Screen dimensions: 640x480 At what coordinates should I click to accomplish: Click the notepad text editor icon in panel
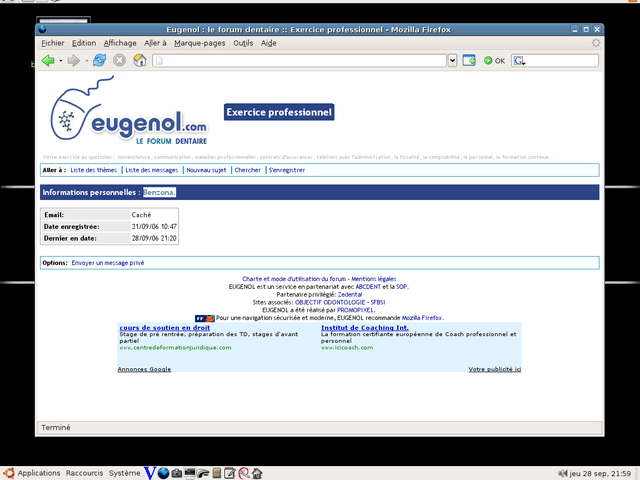click(x=229, y=473)
